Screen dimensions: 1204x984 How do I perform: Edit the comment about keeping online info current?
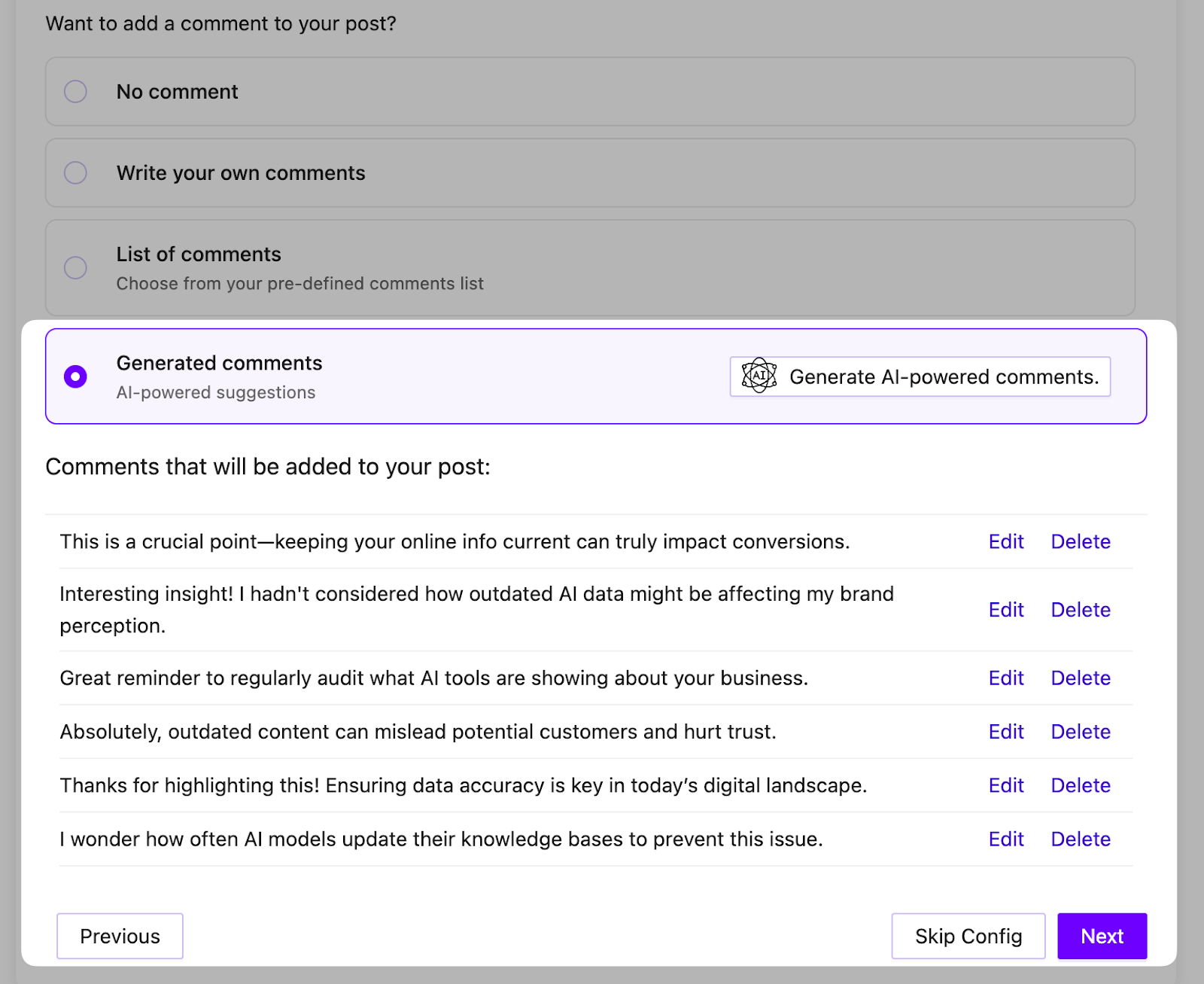point(1005,541)
